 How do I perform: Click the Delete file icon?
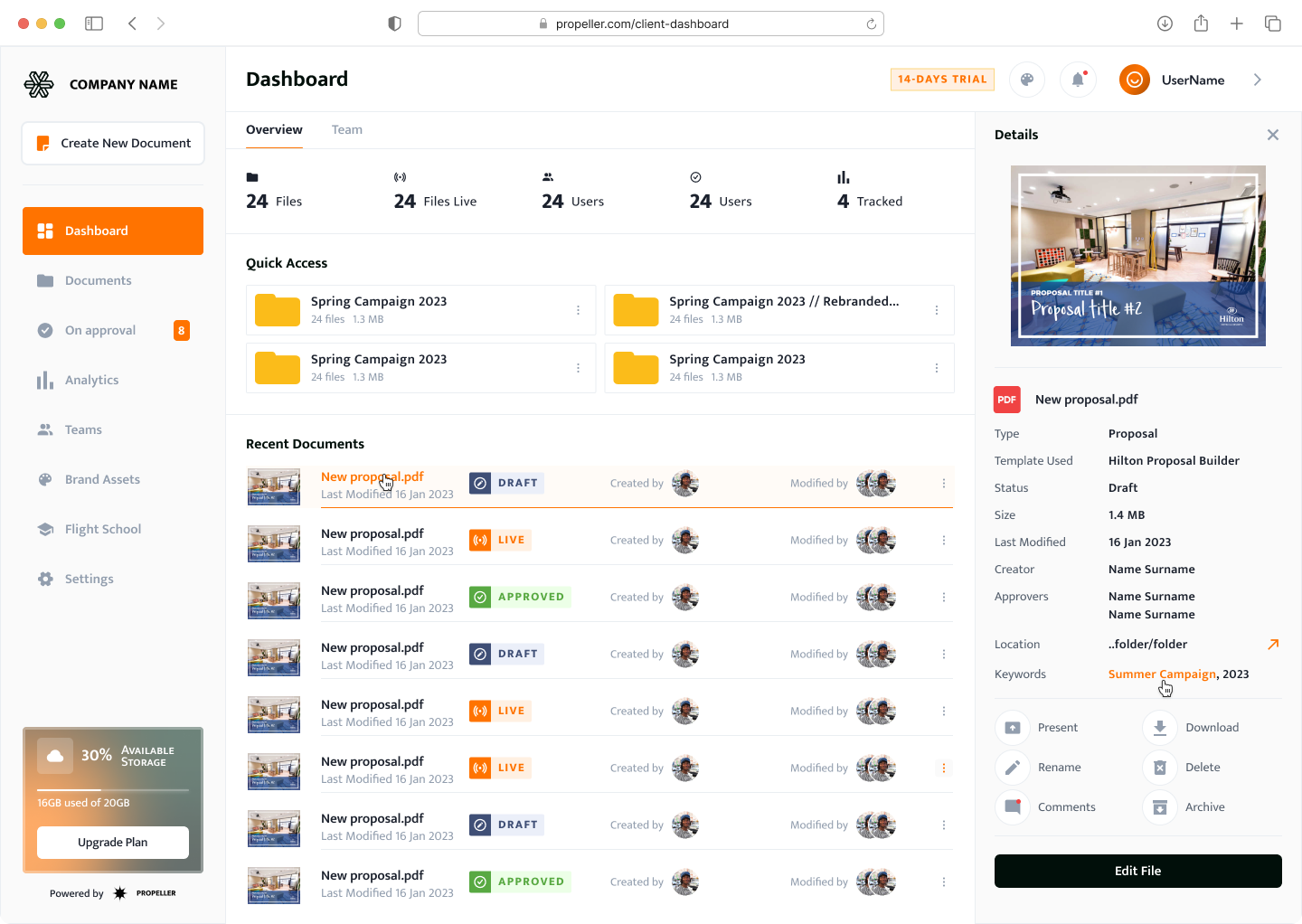pyautogui.click(x=1160, y=768)
